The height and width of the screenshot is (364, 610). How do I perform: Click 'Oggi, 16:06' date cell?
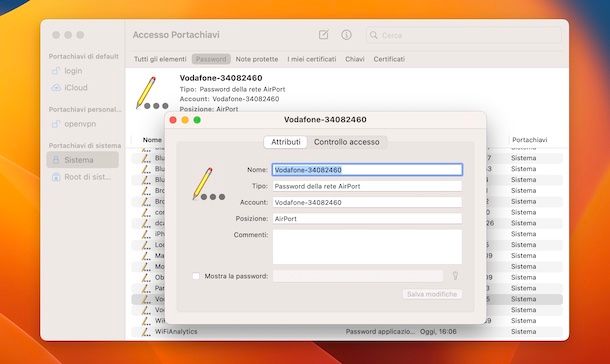(x=438, y=331)
